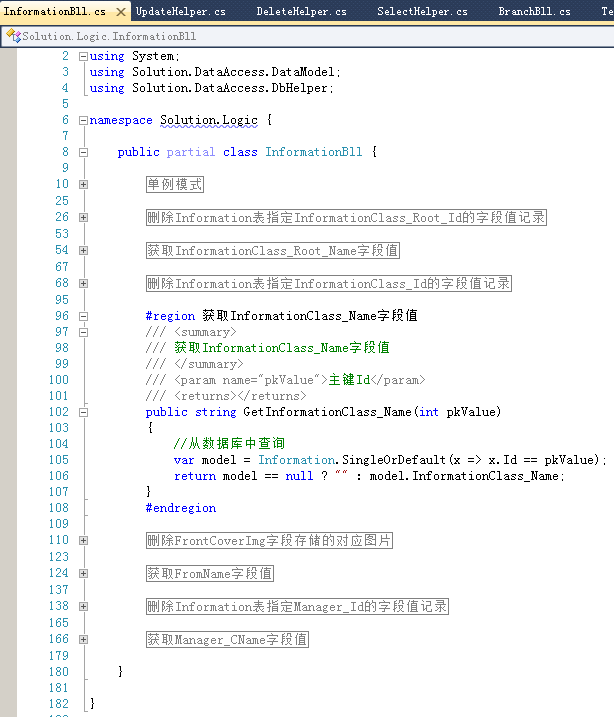Click the collapsed 获取FromName字段值 box
Viewport: 614px width, 717px height.
point(210,573)
